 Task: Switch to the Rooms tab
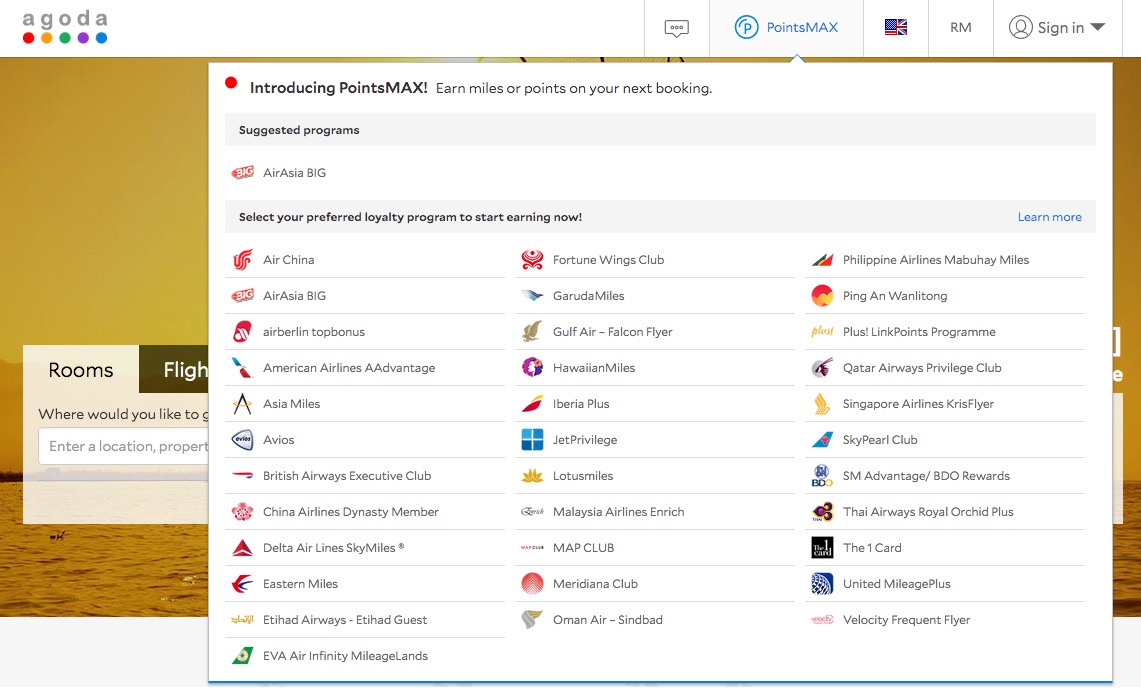pos(81,370)
